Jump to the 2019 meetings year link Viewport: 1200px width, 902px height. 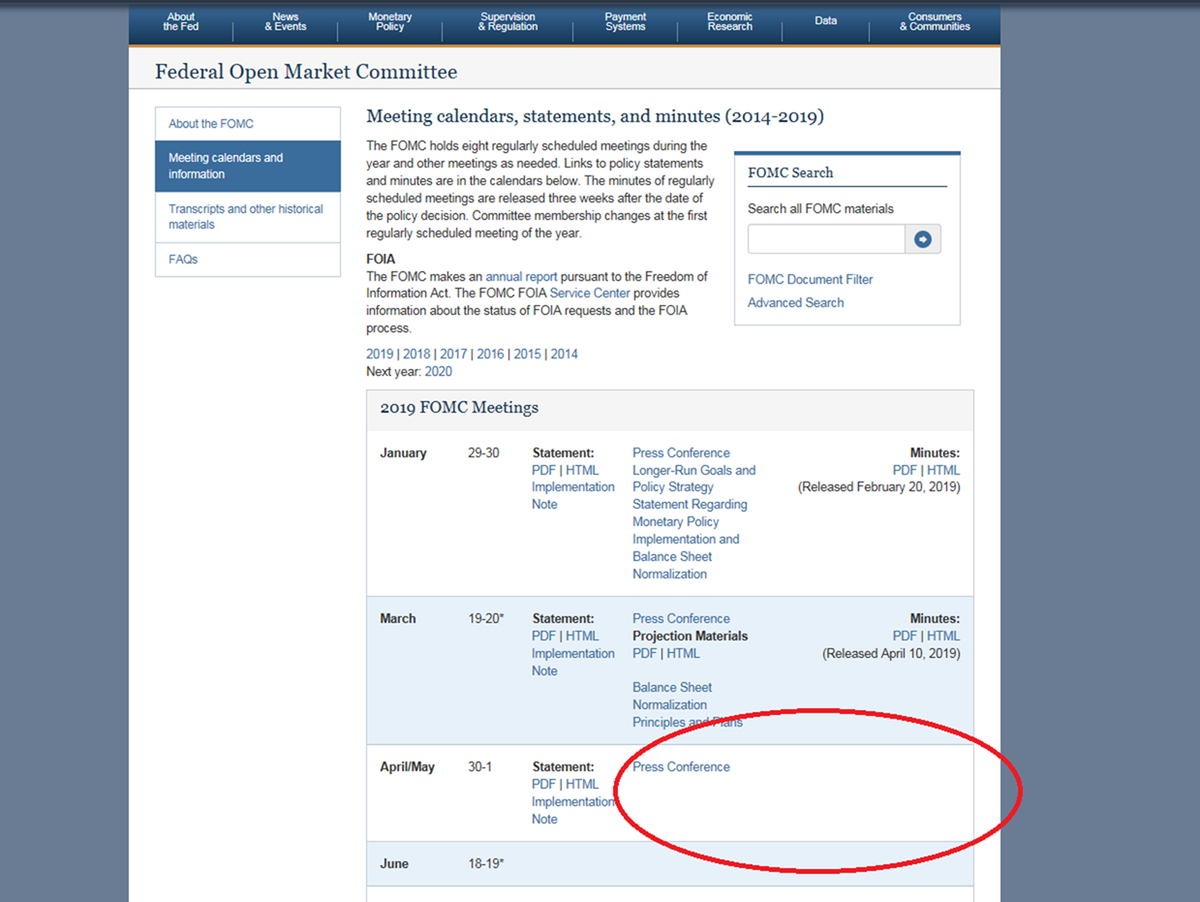pyautogui.click(x=380, y=354)
